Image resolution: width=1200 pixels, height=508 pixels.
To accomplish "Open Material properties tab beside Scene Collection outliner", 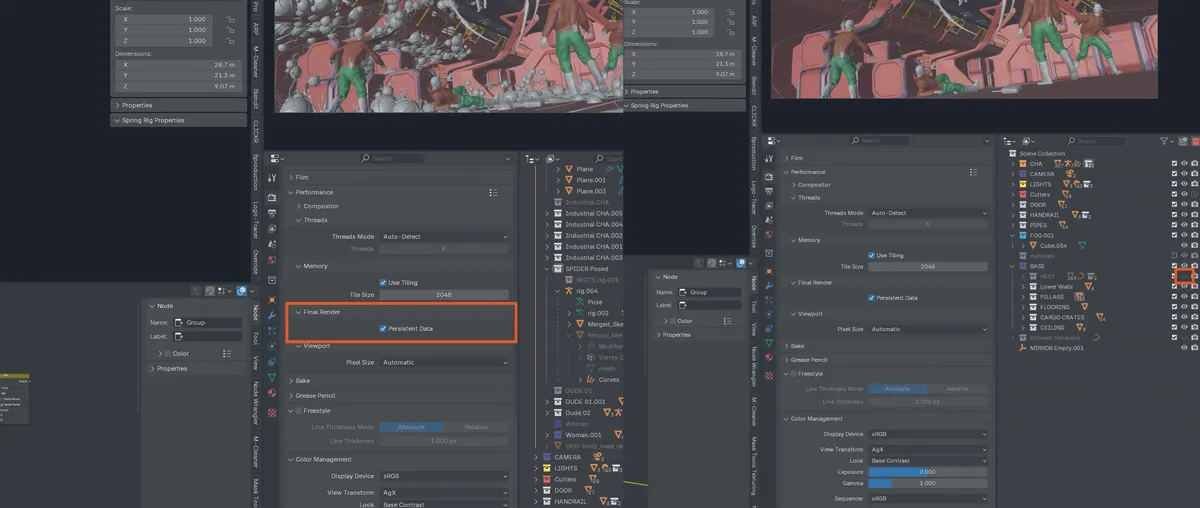I will 769,356.
